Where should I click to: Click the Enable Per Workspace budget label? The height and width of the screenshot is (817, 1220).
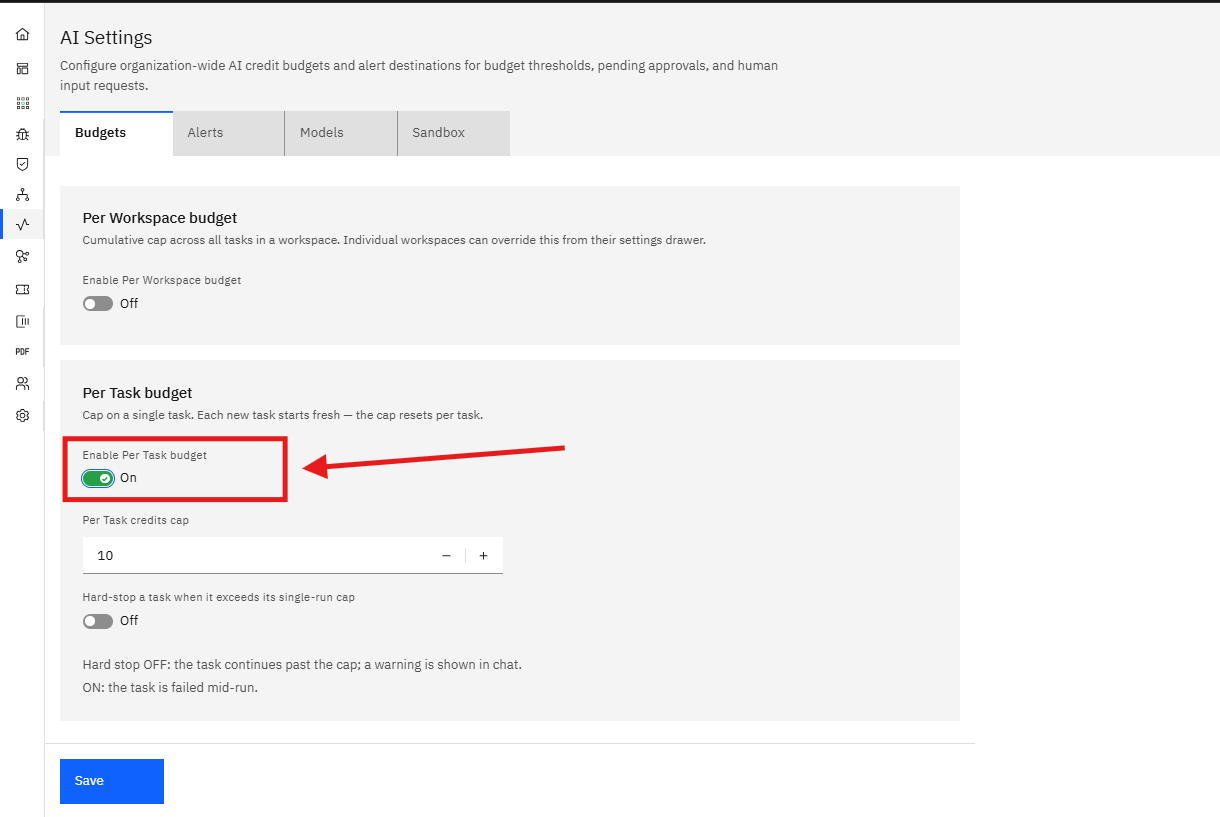tap(162, 280)
